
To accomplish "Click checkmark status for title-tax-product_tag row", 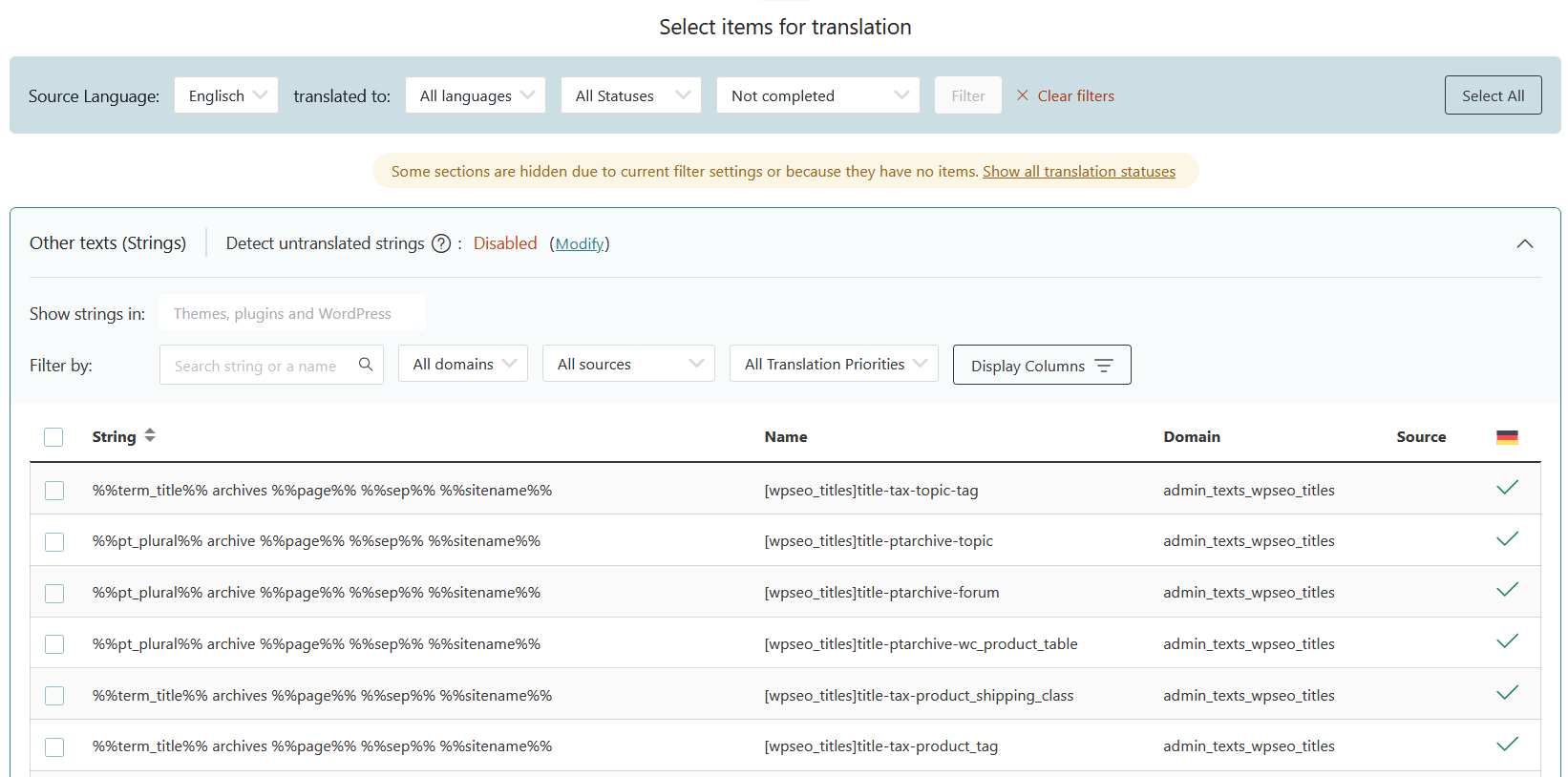I will (1507, 745).
